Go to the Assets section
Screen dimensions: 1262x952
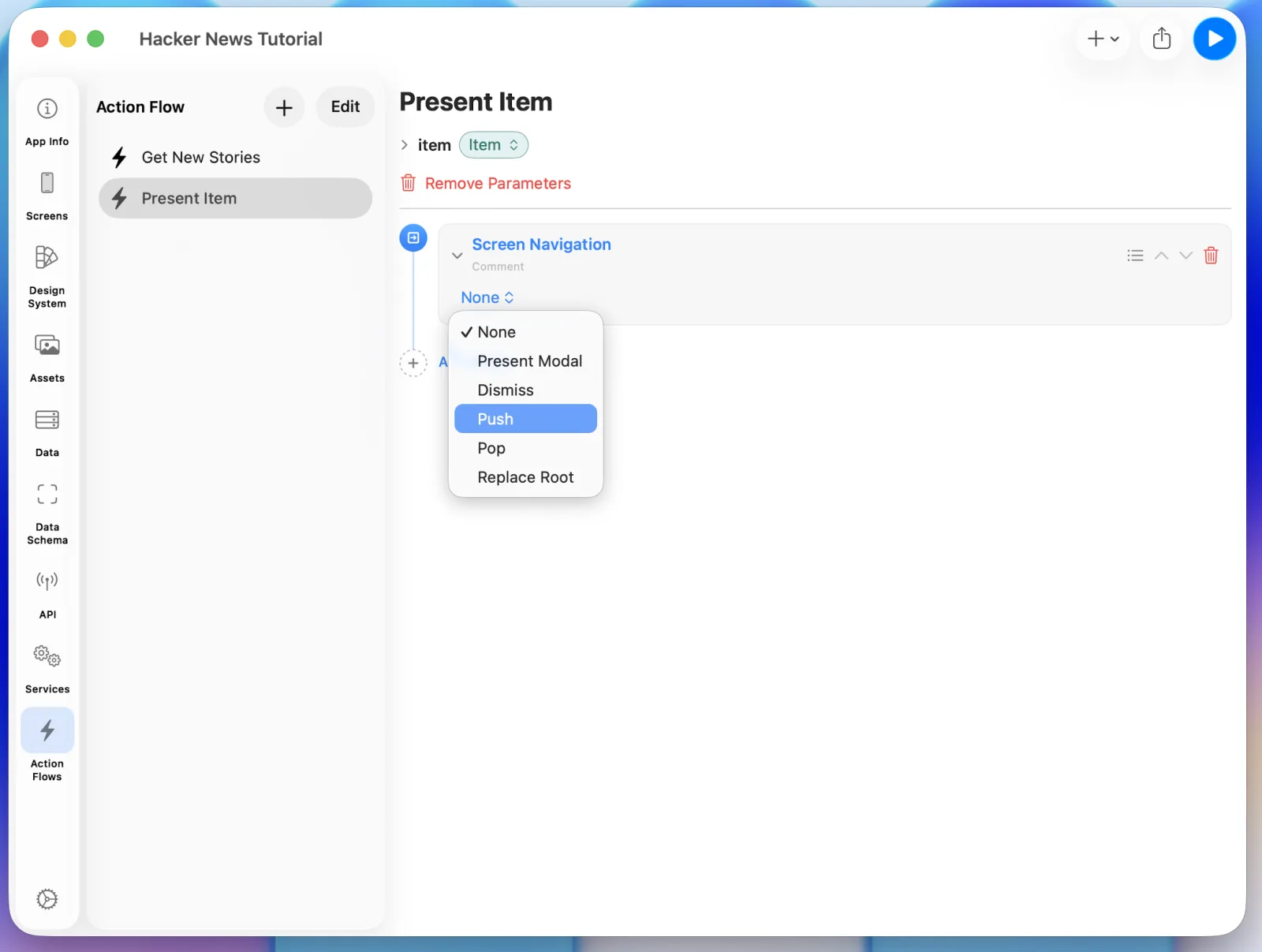(47, 358)
